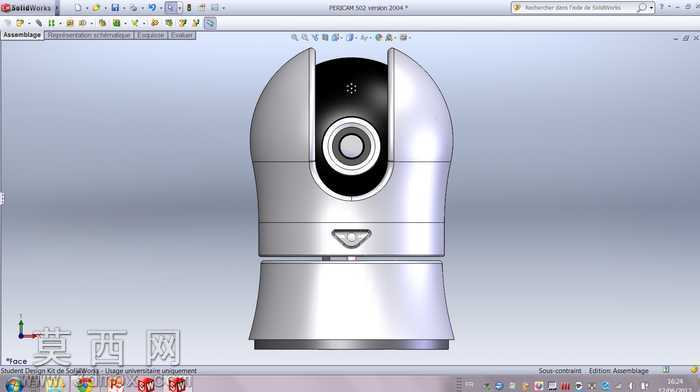Click the Previous View icon
The width and height of the screenshot is (700, 392).
click(315, 38)
